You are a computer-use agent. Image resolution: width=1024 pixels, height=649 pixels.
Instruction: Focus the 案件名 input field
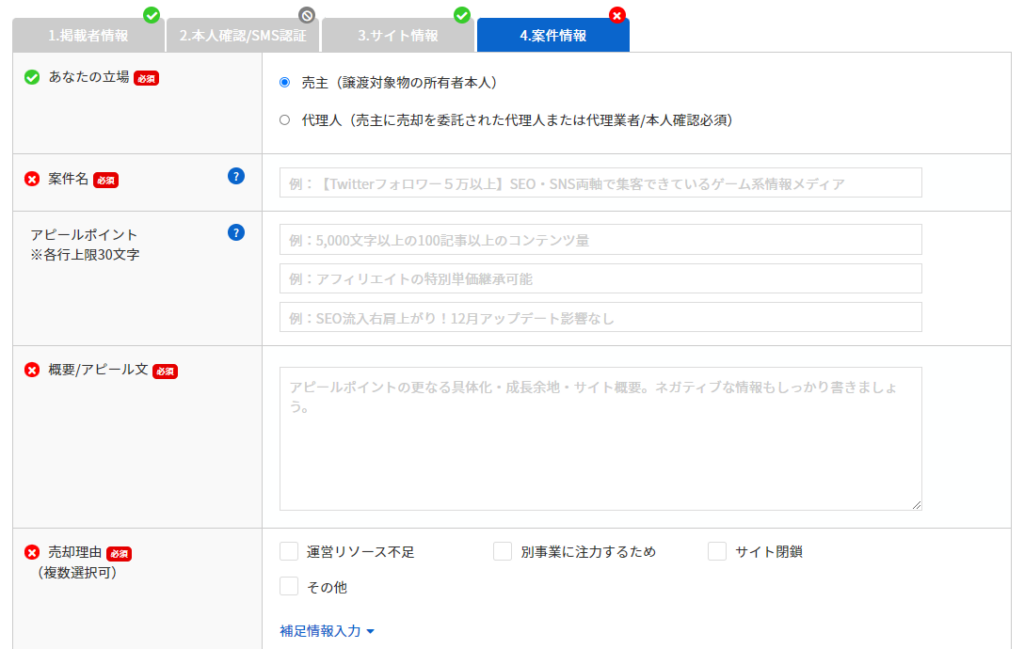coord(600,183)
